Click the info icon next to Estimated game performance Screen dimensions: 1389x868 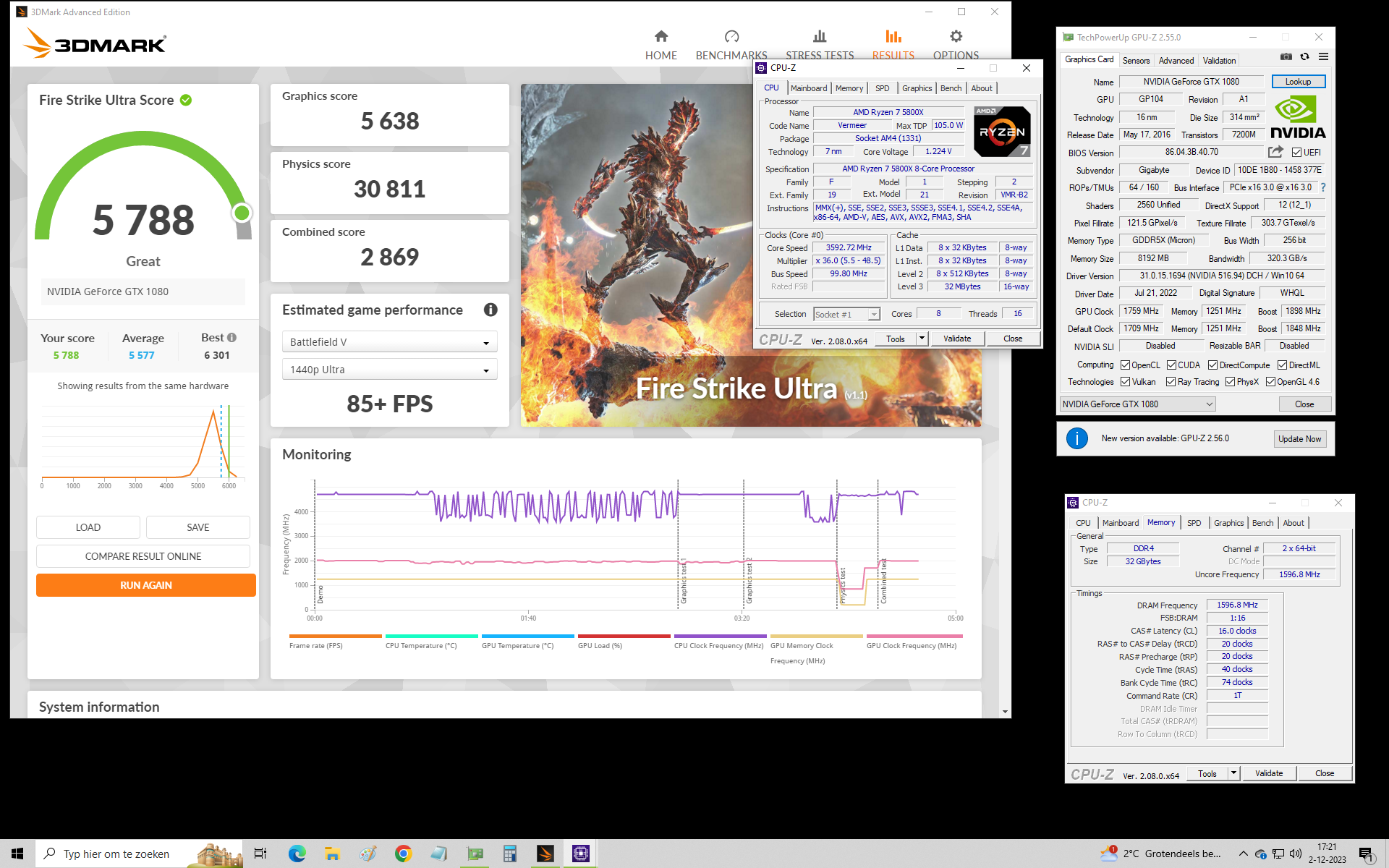(490, 310)
